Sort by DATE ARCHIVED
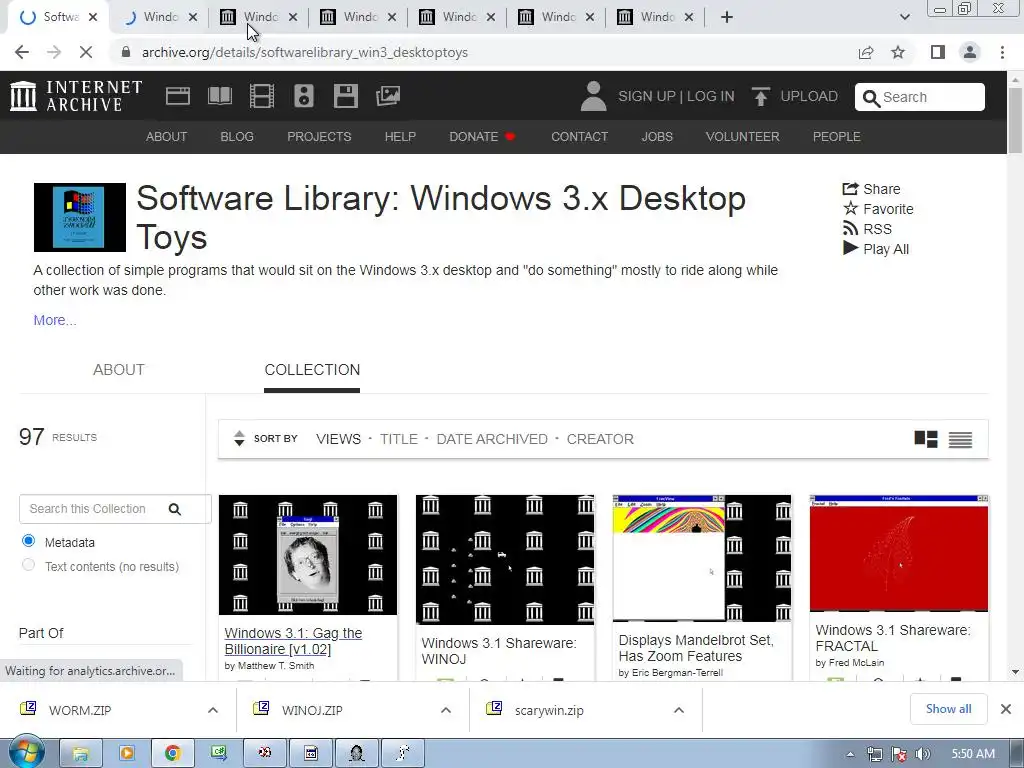The image size is (1024, 768). (x=492, y=439)
